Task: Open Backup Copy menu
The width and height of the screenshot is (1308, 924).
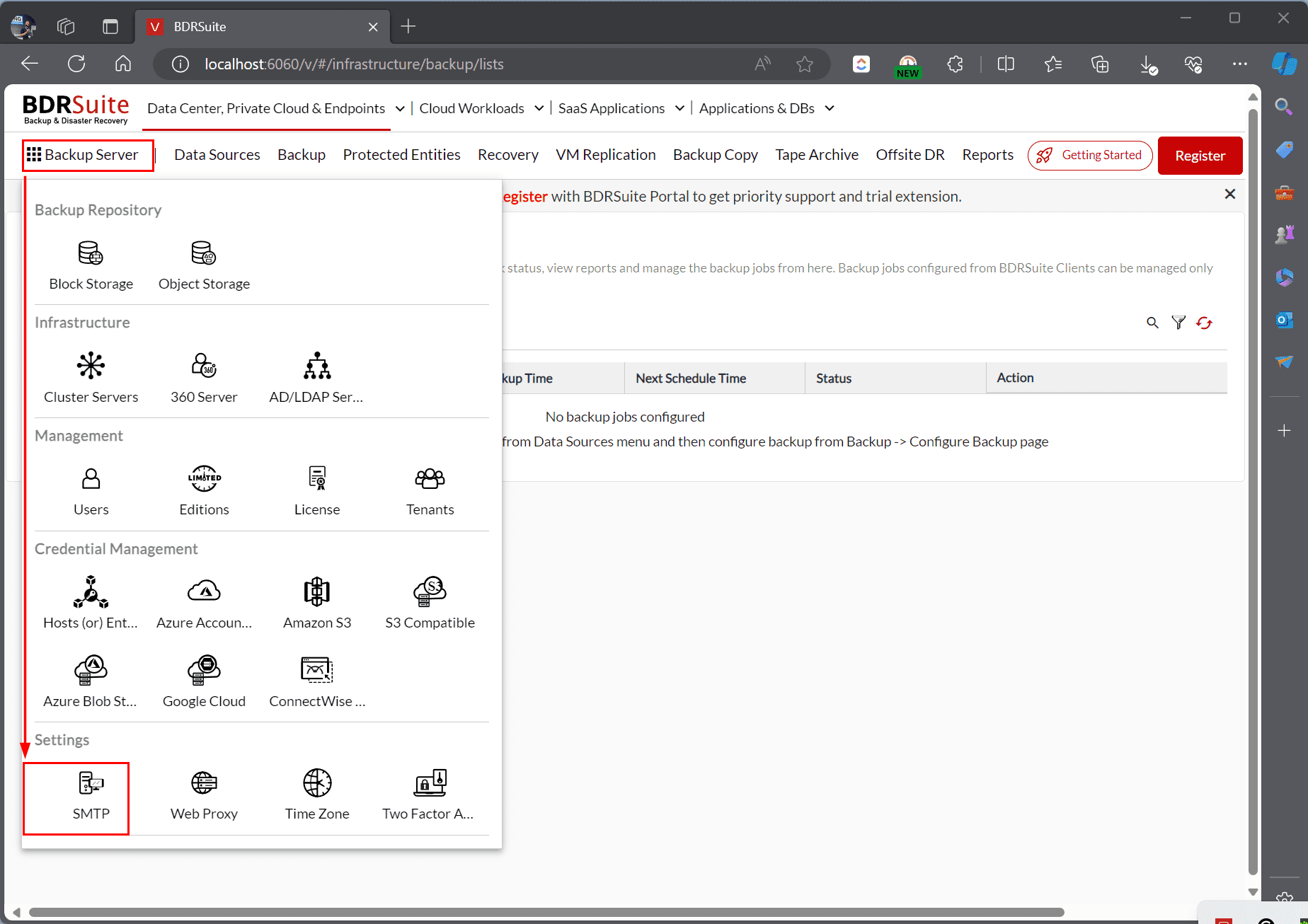Action: (715, 155)
